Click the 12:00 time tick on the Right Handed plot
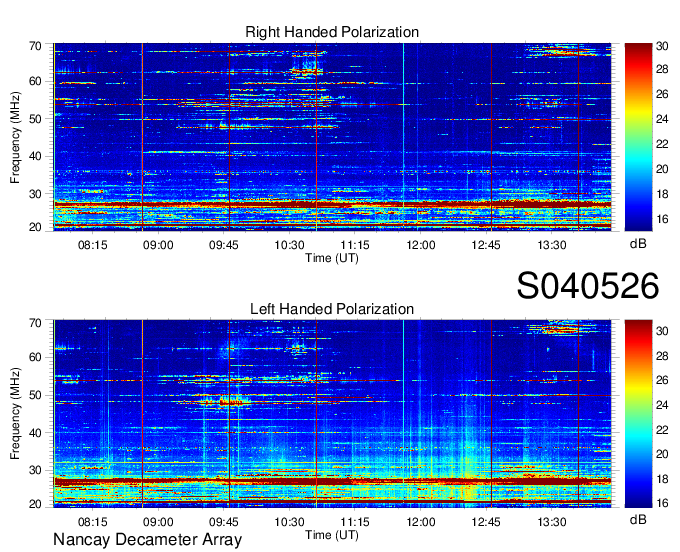 point(421,245)
